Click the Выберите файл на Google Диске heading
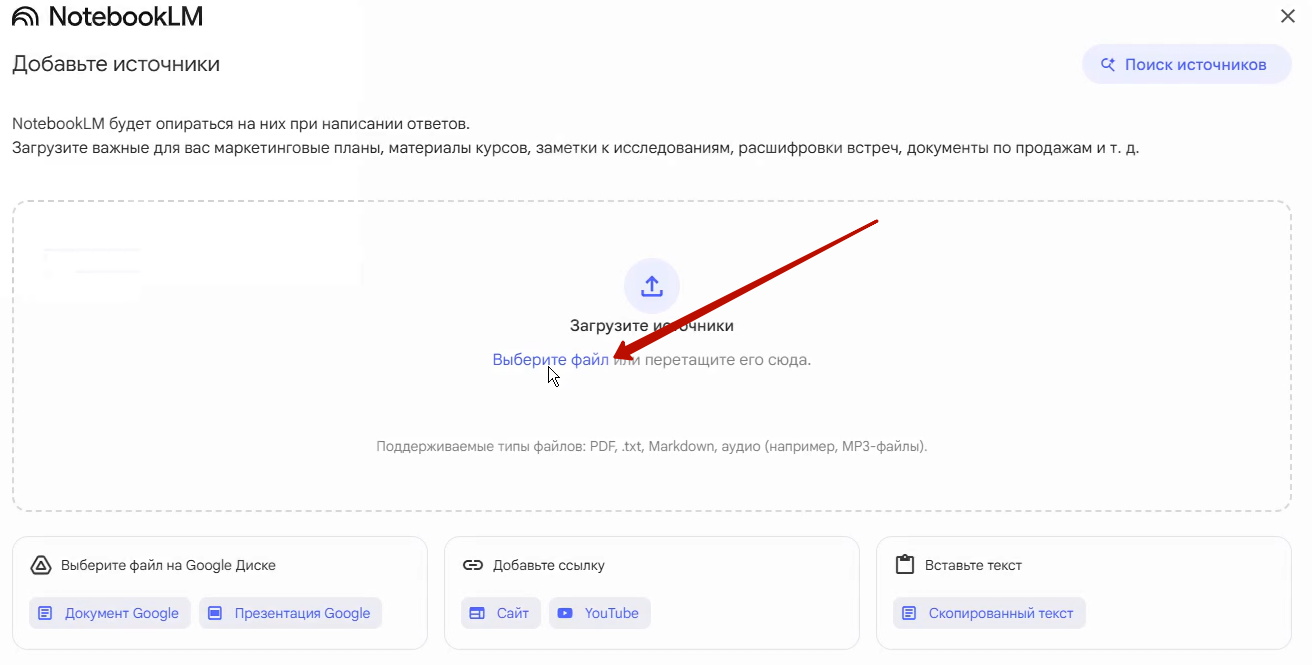 click(168, 565)
